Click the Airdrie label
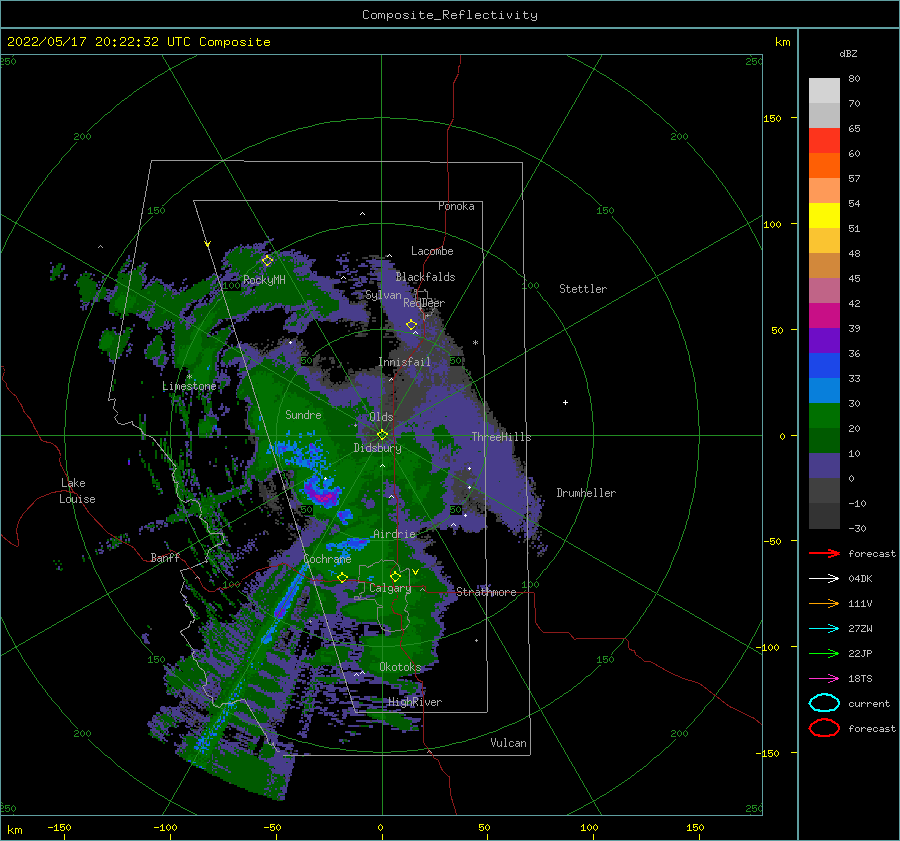The height and width of the screenshot is (841, 900). pos(394,534)
